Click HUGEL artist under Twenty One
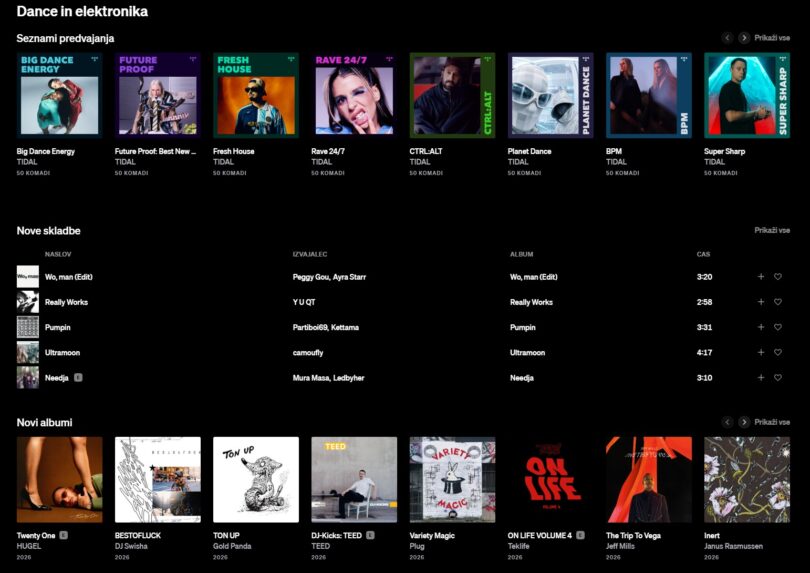810x573 pixels. (x=29, y=546)
